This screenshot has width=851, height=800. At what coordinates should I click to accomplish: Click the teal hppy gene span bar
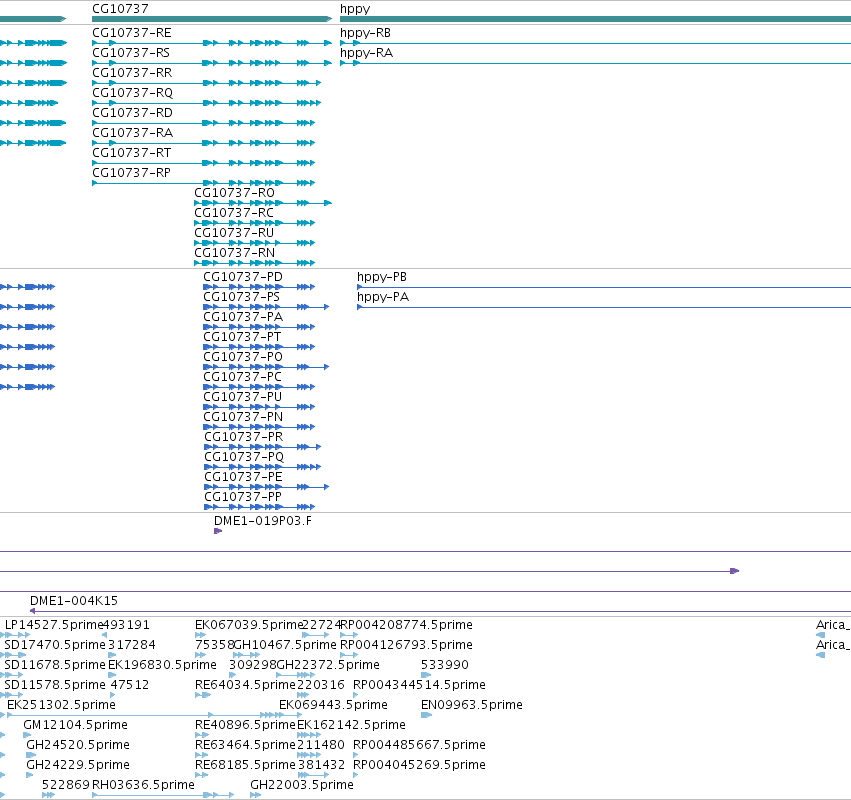(595, 19)
